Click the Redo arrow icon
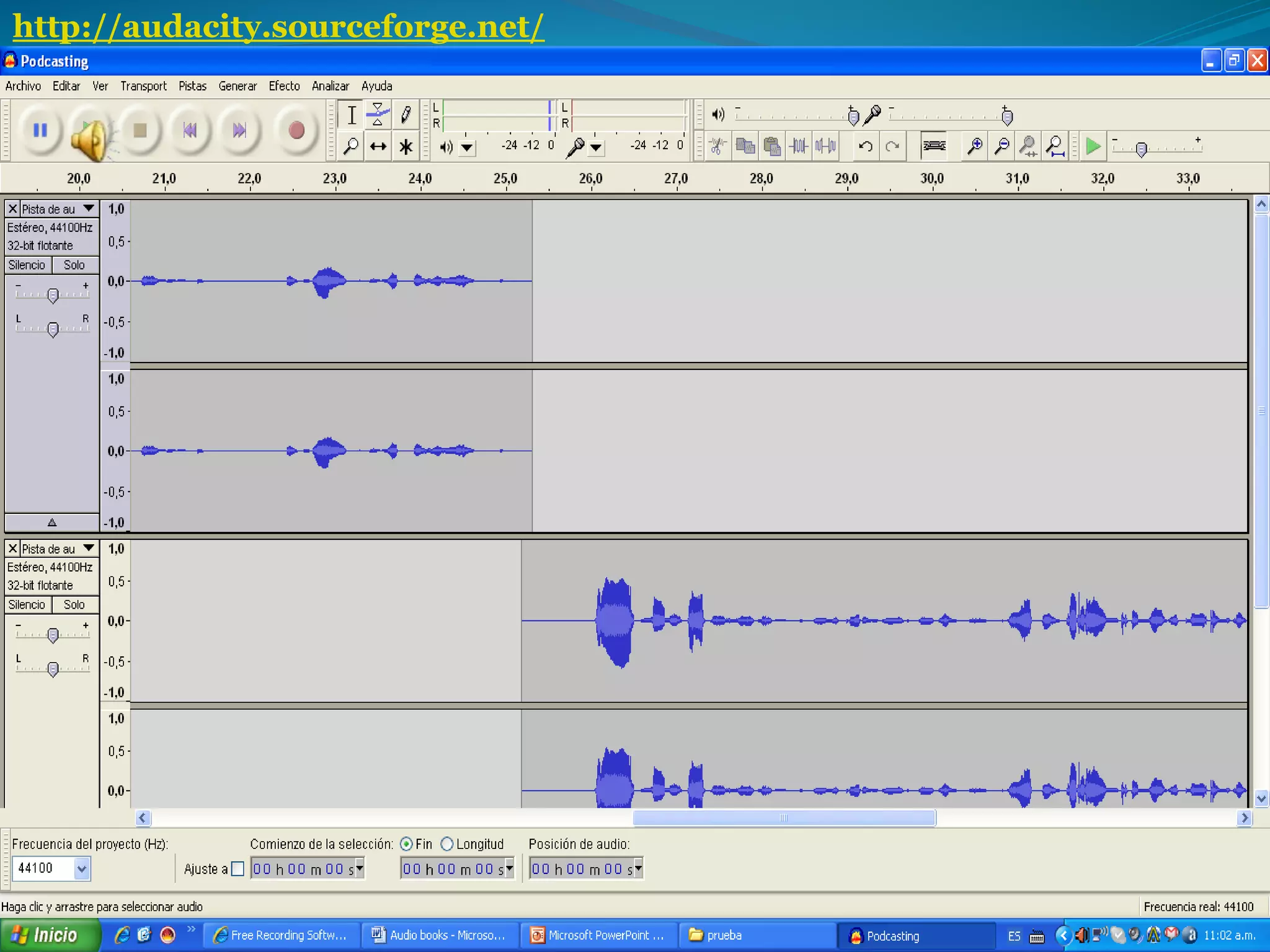This screenshot has width=1270, height=952. pyautogui.click(x=892, y=146)
